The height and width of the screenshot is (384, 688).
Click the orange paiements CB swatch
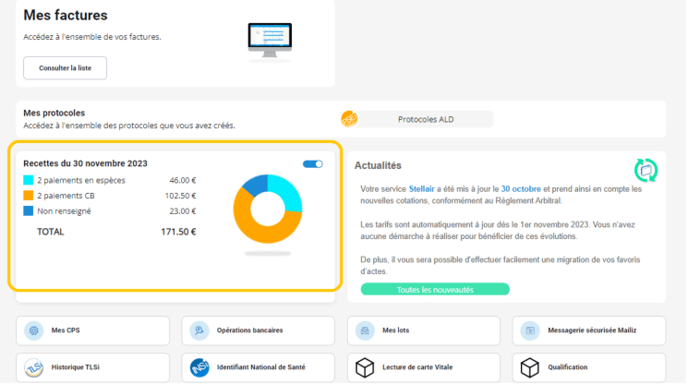[x=28, y=195]
